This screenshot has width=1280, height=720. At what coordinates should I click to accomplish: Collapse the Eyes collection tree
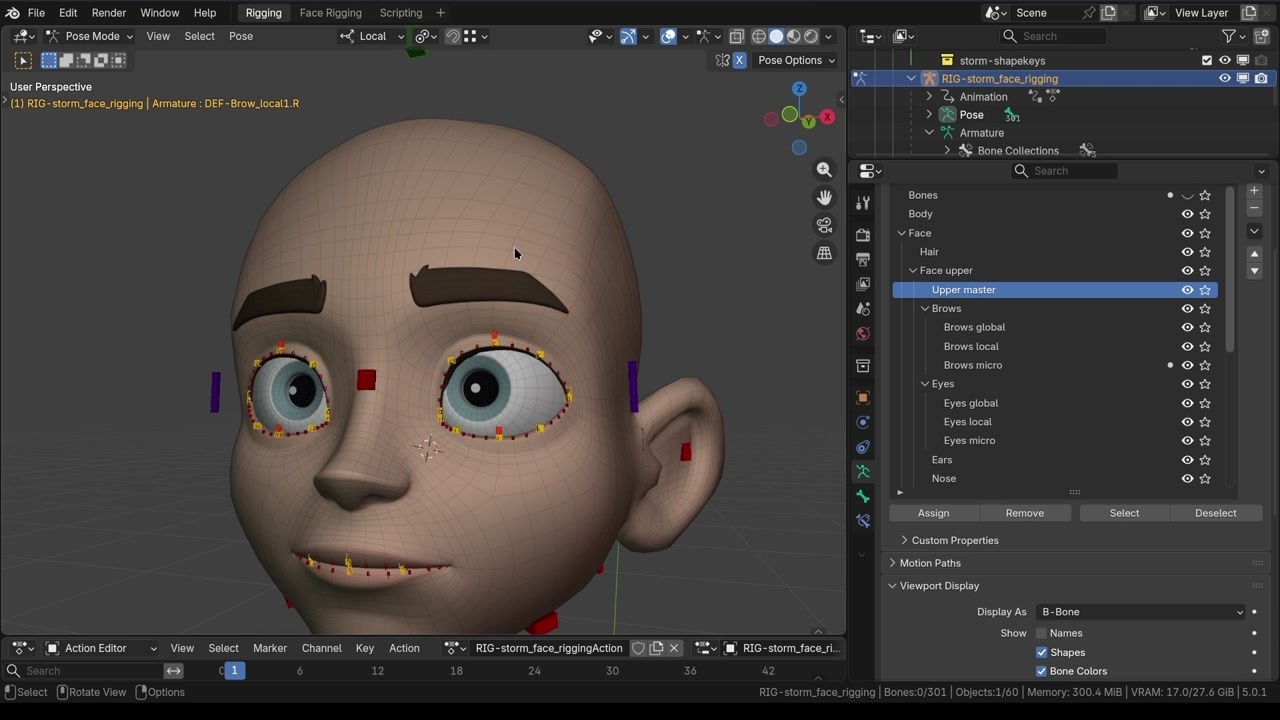coord(925,384)
